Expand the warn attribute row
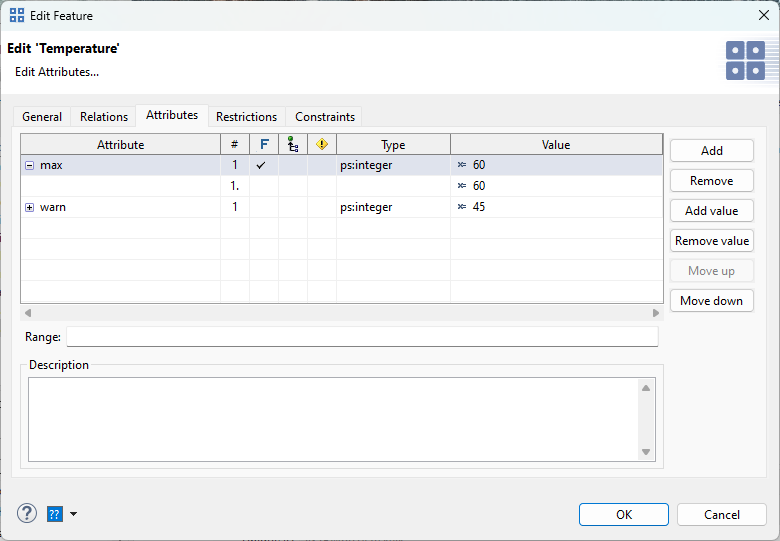This screenshot has width=780, height=541. coord(30,207)
